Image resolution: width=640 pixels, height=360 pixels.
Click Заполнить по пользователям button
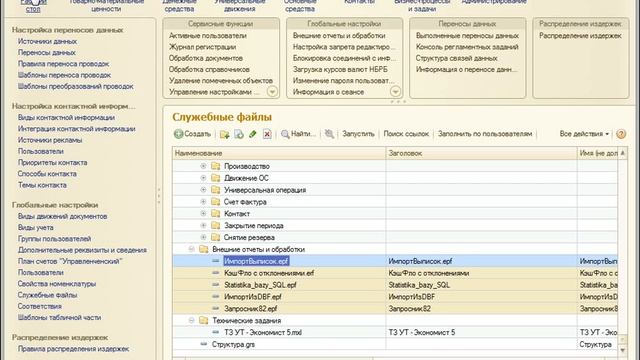[x=485, y=134]
